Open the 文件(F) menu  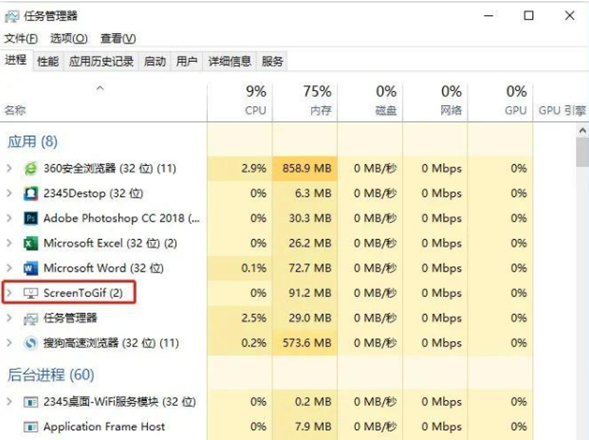pyautogui.click(x=21, y=38)
